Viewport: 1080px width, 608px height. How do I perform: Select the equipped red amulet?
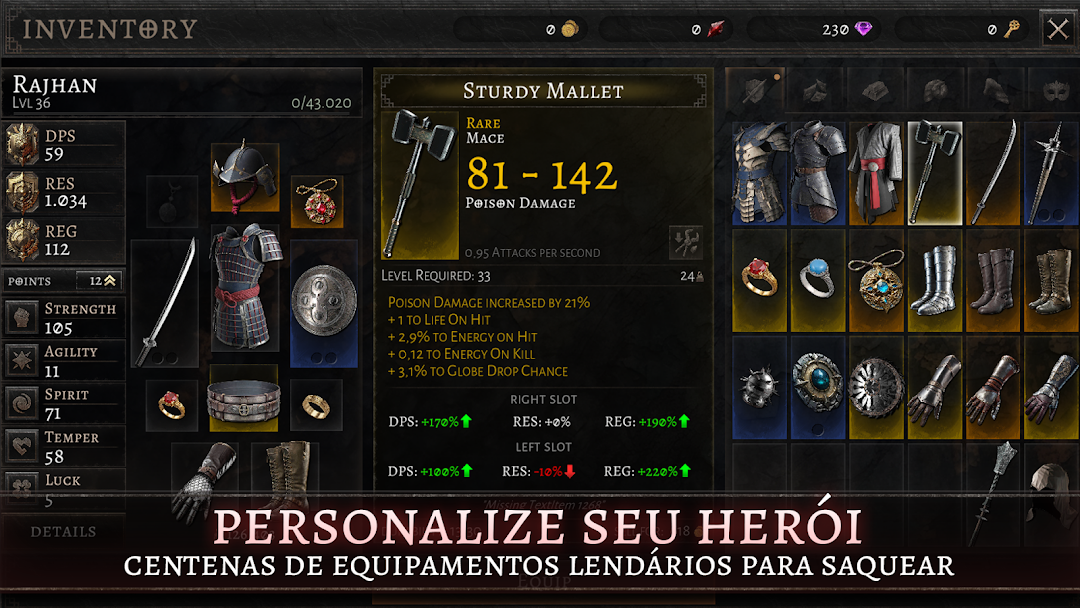(317, 202)
